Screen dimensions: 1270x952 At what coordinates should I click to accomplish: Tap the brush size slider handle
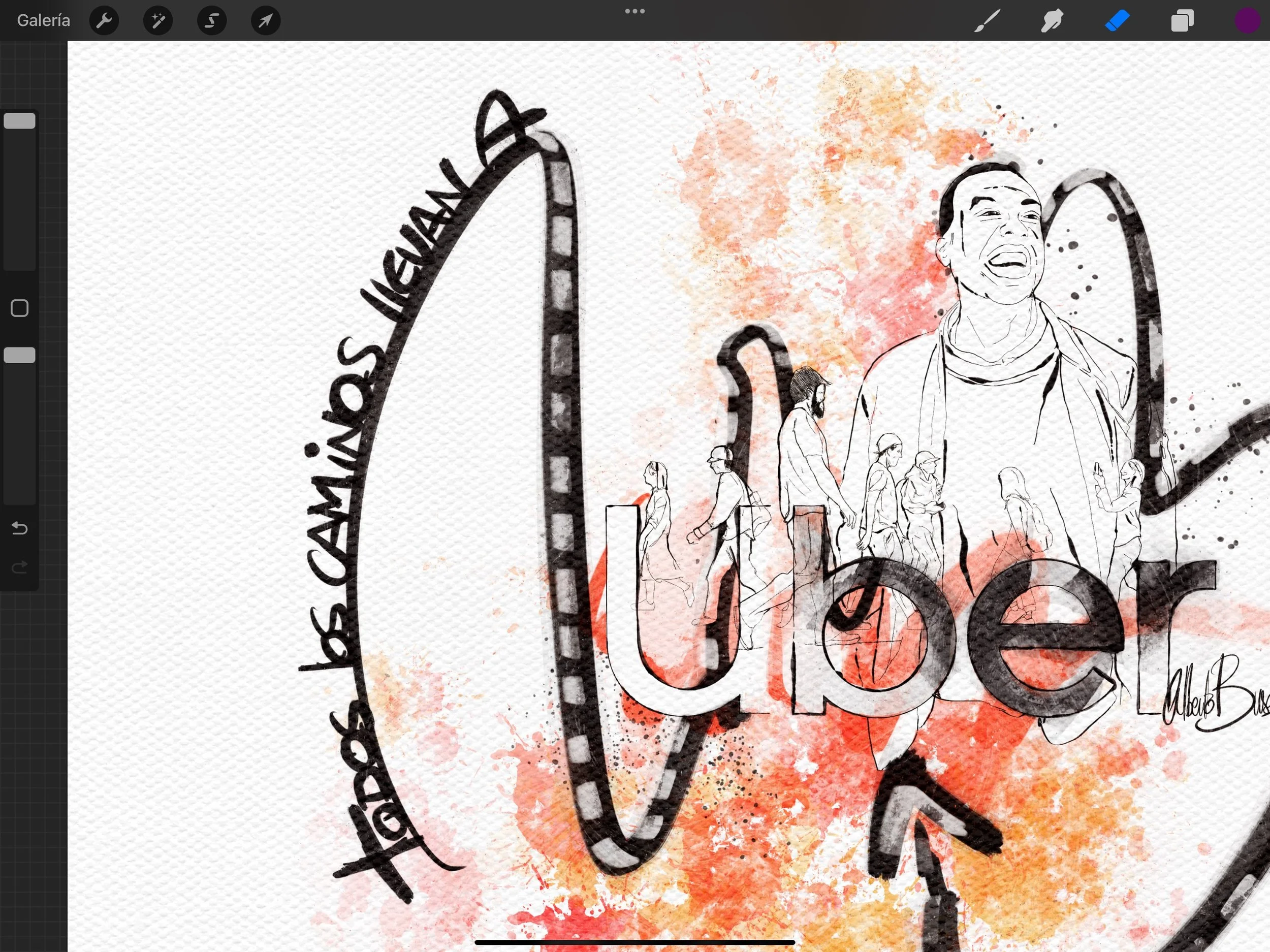[x=19, y=120]
